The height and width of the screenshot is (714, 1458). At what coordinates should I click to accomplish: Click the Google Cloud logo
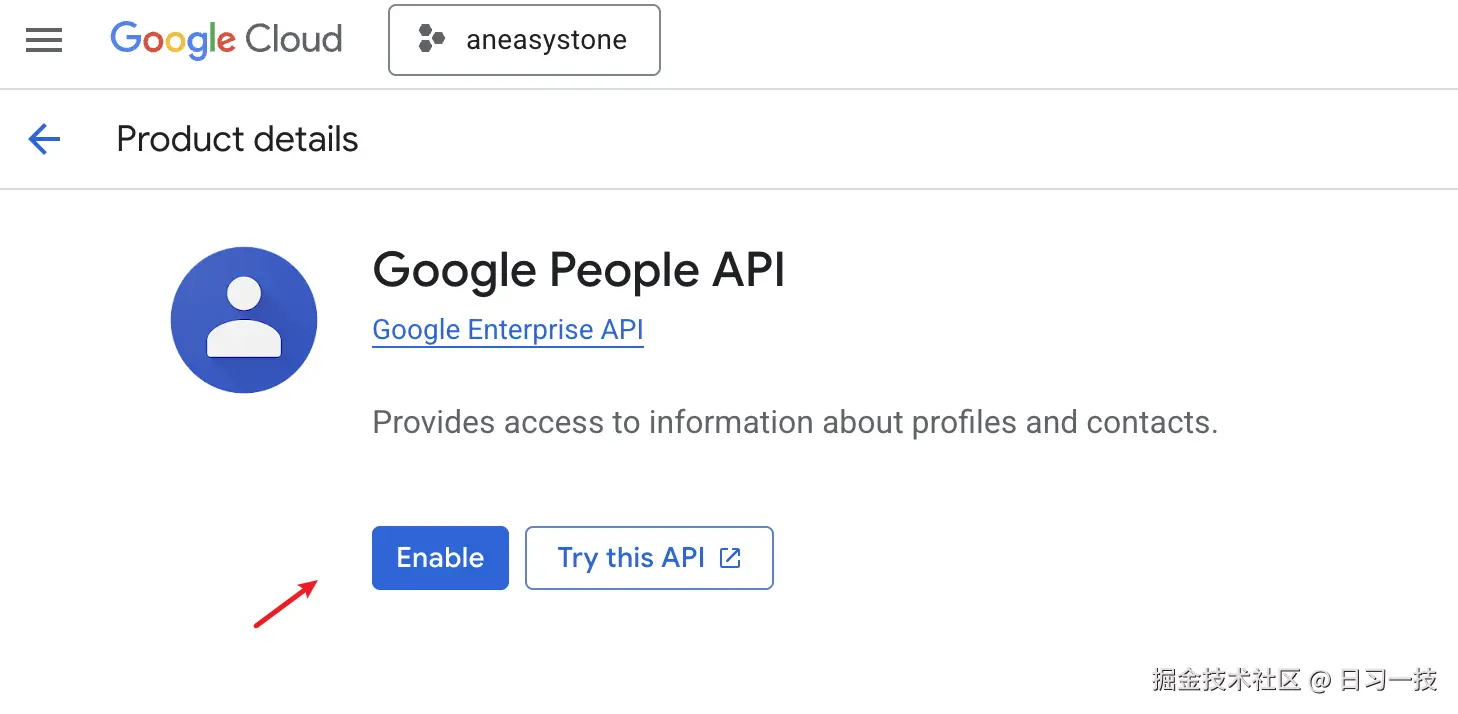coord(226,39)
